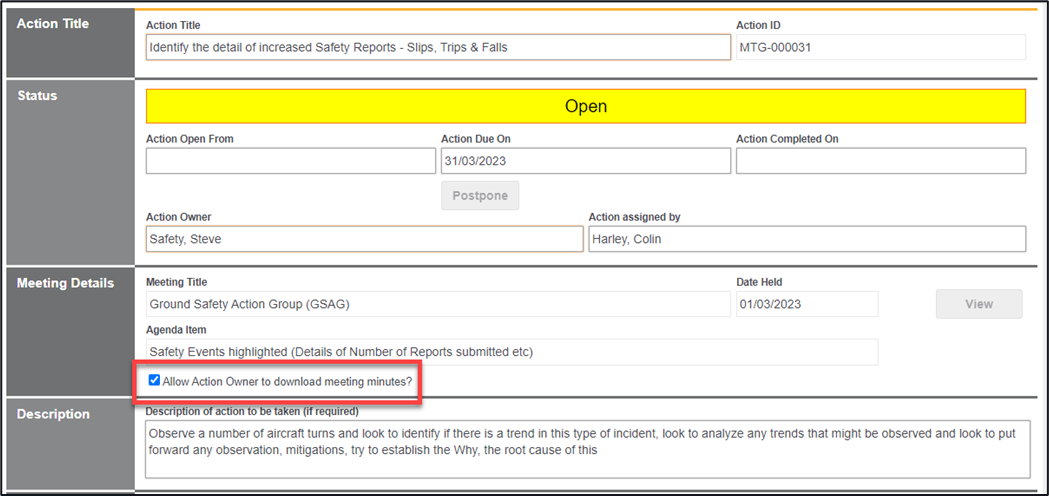Click the View button for the meeting

[978, 304]
